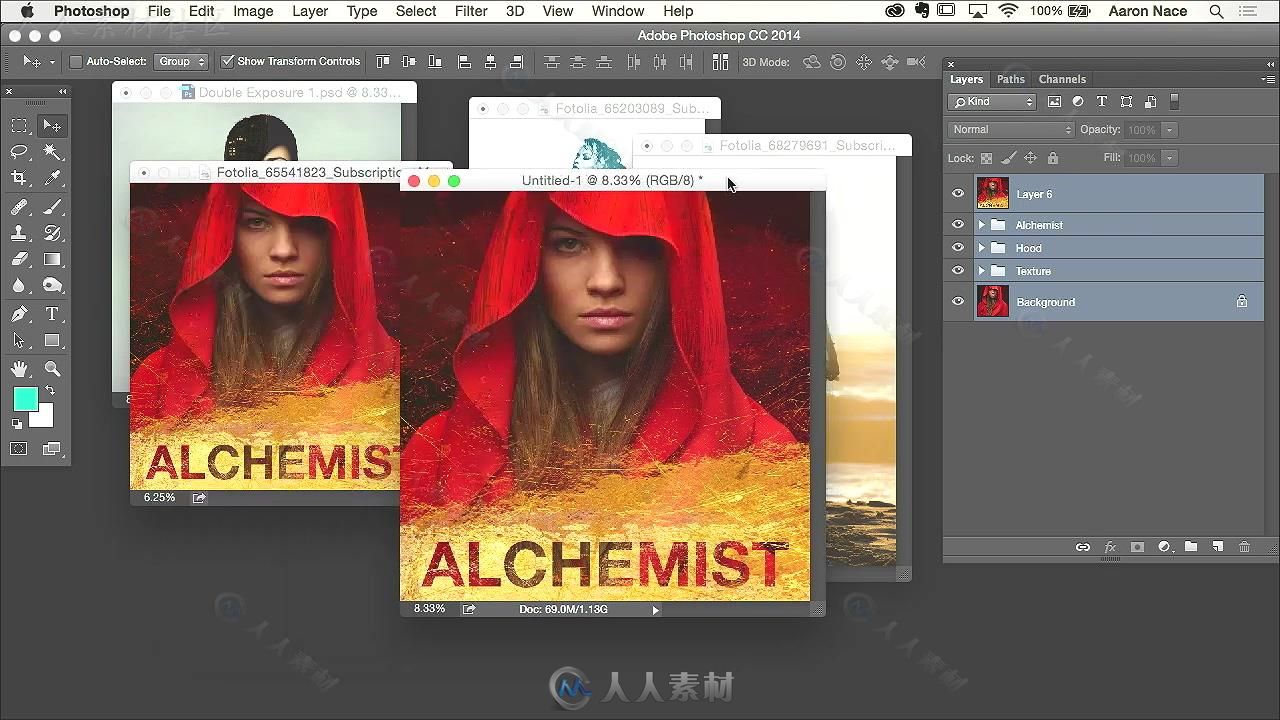Image resolution: width=1280 pixels, height=720 pixels.
Task: Select the Spot Healing Brush tool
Action: tap(19, 207)
